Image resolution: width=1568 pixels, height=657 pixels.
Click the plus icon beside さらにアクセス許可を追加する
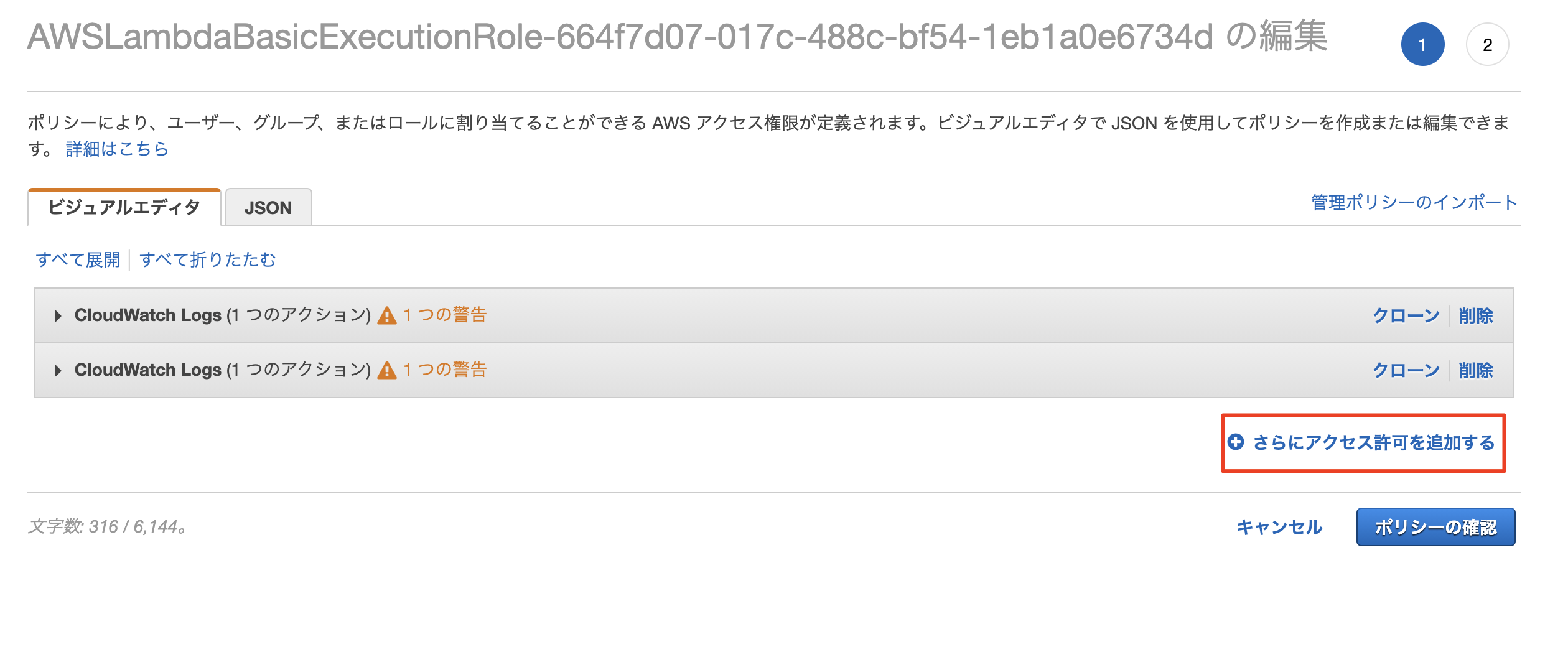[x=1236, y=442]
